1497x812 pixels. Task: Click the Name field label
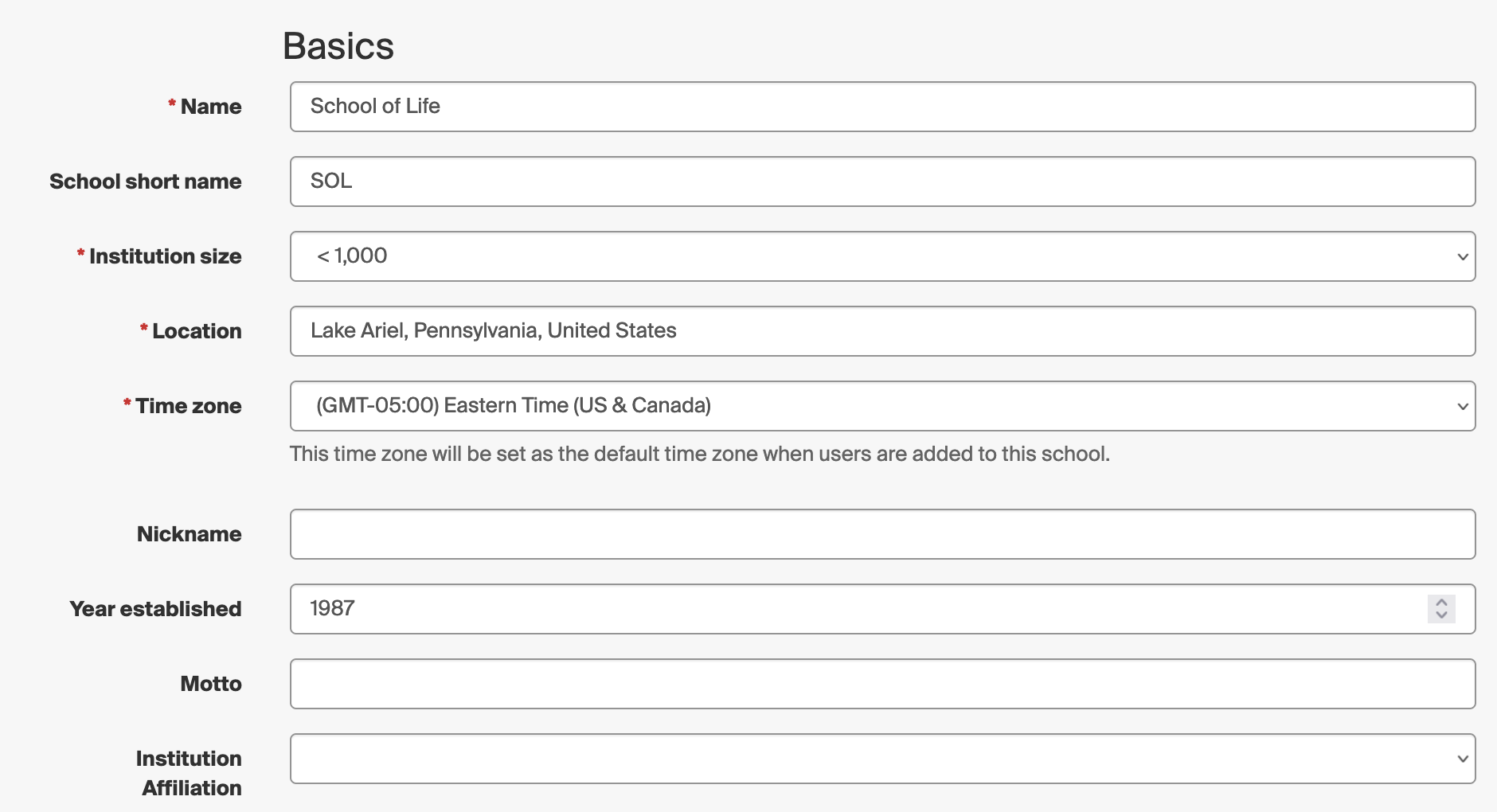tap(210, 107)
